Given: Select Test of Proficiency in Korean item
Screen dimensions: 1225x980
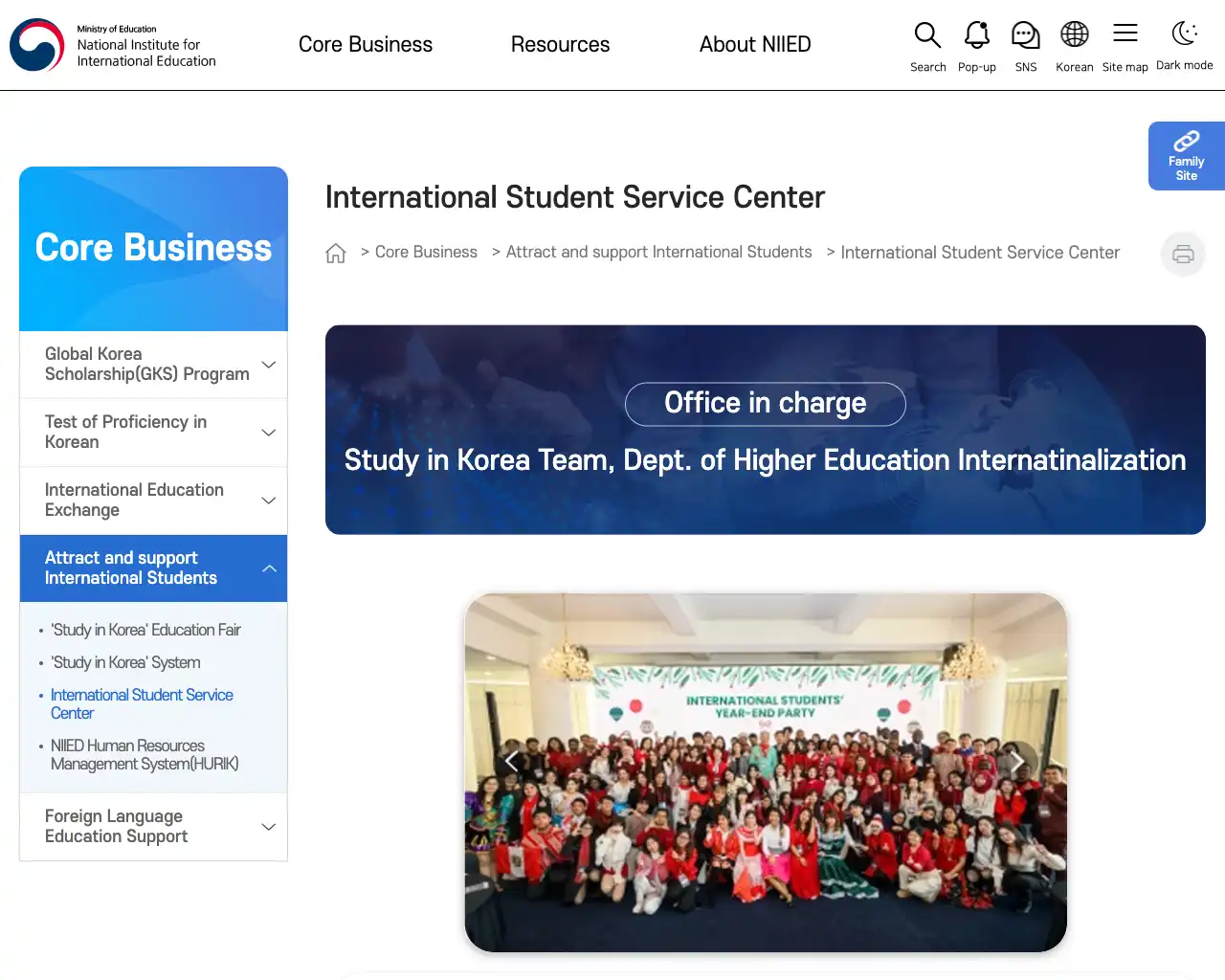Looking at the screenshot, I should click(x=153, y=433).
